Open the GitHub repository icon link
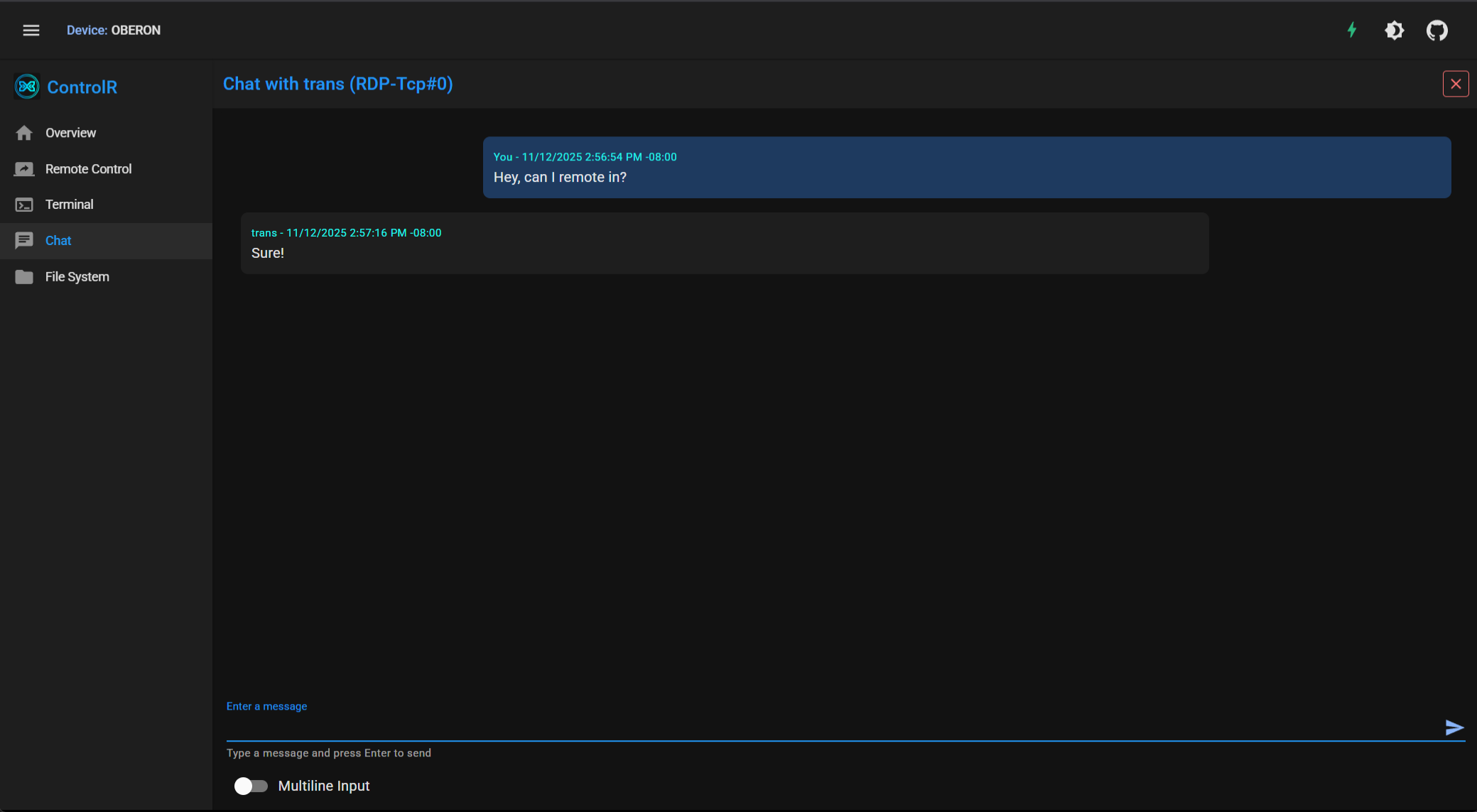The image size is (1477, 812). pyautogui.click(x=1437, y=31)
